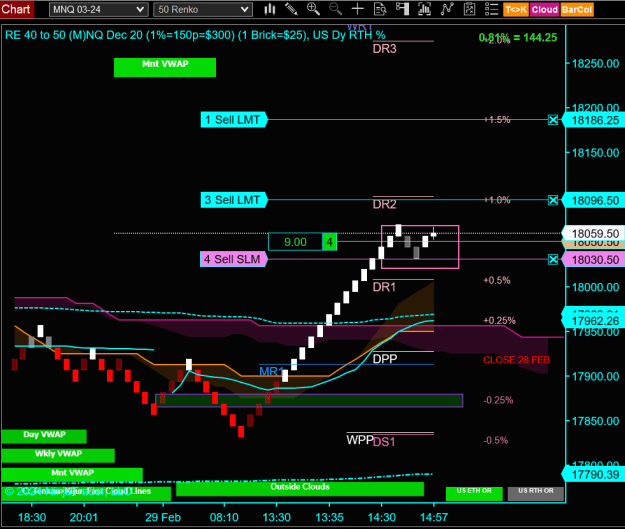
Task: Open the data box icon
Action: click(x=380, y=9)
